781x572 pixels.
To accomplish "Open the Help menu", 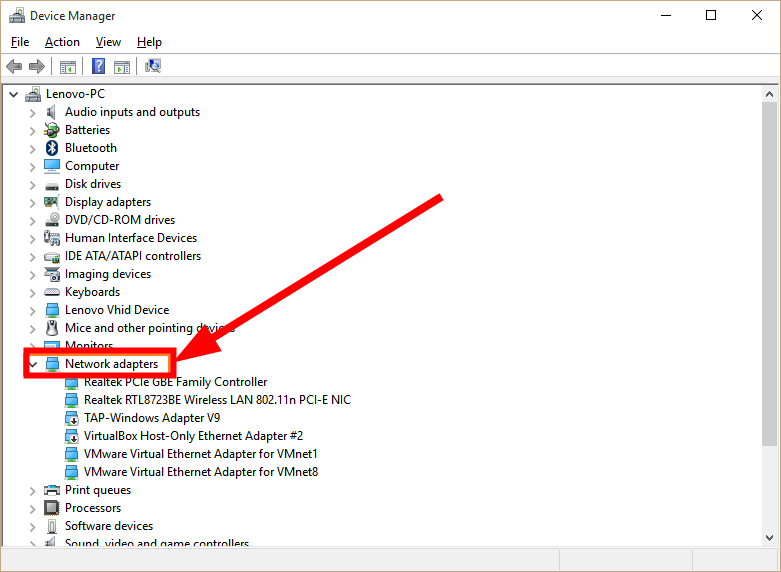I will 149,42.
